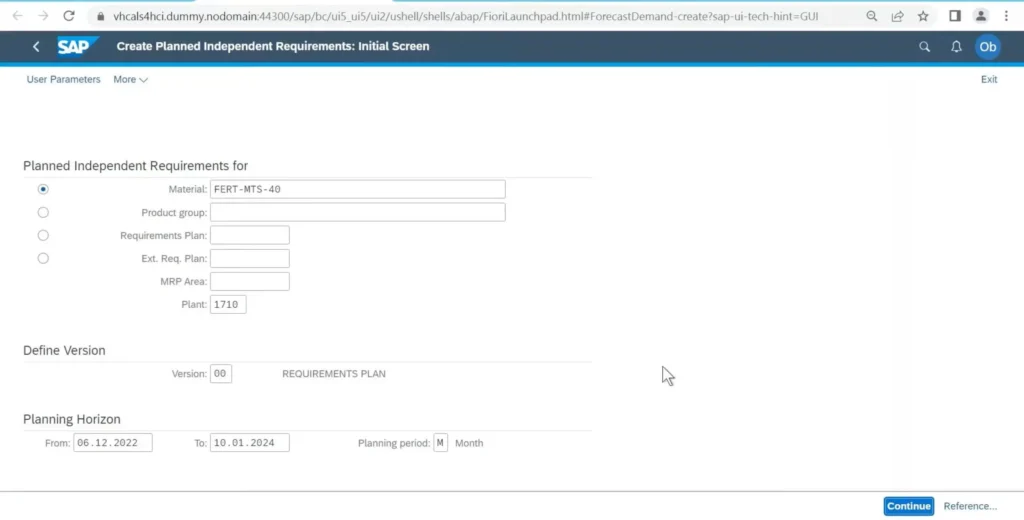Click the To date field 10.01.2024
This screenshot has width=1024, height=520.
(x=249, y=443)
